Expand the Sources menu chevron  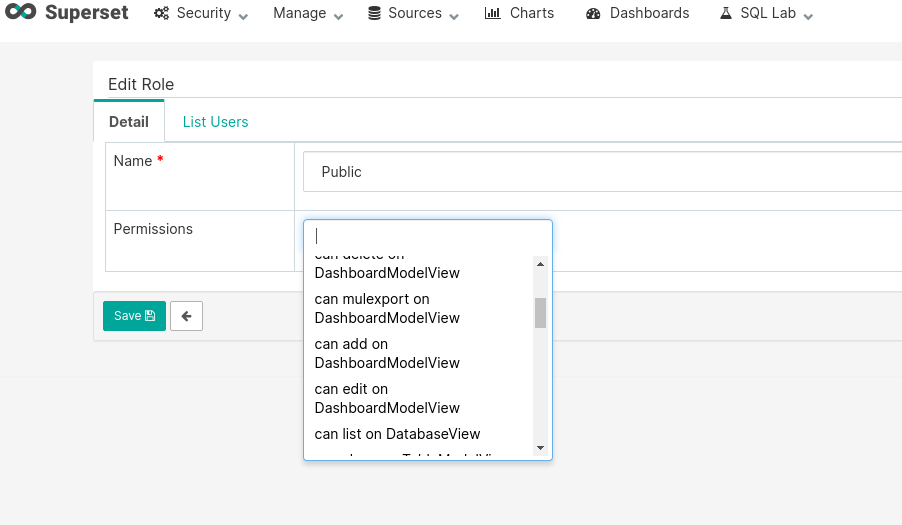click(454, 16)
